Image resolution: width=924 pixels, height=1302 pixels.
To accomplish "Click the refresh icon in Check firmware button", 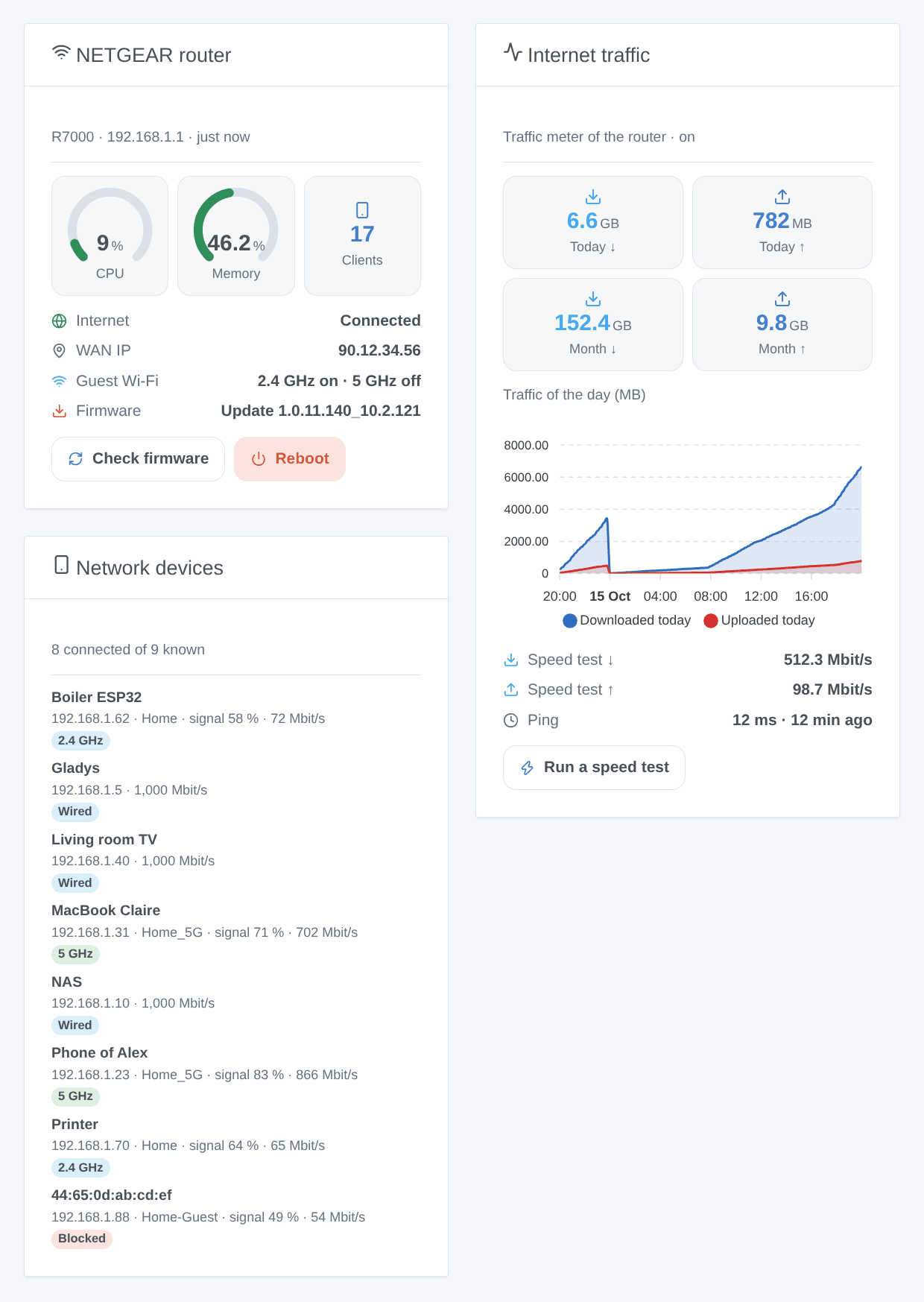I will point(75,459).
